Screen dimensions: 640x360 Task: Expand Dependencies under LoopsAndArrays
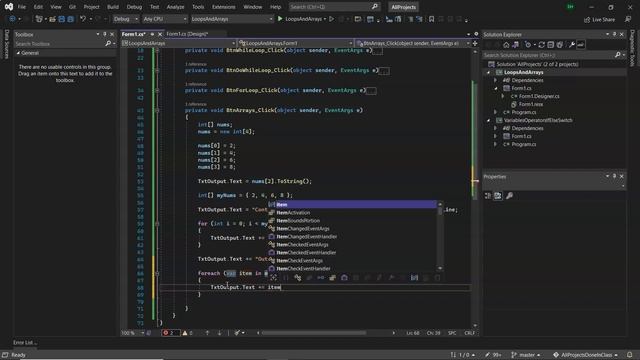[496, 80]
